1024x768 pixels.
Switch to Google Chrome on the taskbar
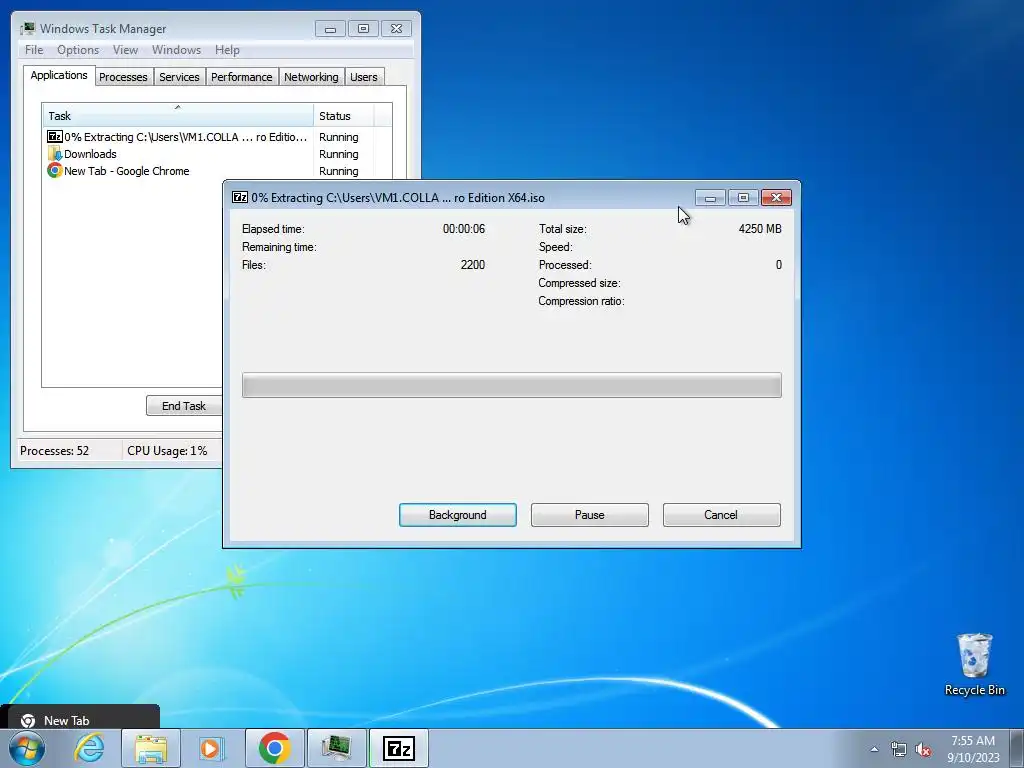274,748
